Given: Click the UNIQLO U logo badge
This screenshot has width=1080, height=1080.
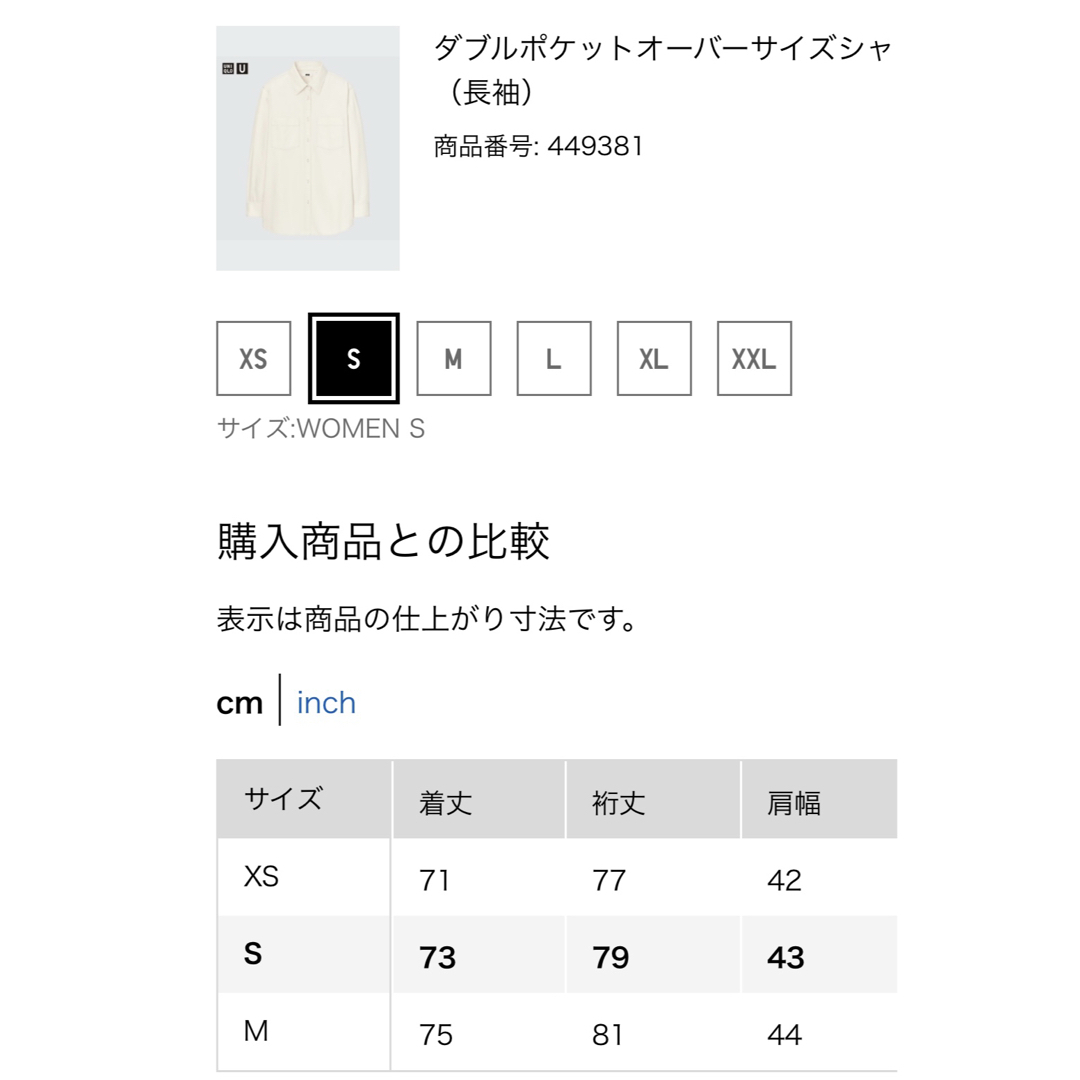Looking at the screenshot, I should pyautogui.click(x=235, y=68).
